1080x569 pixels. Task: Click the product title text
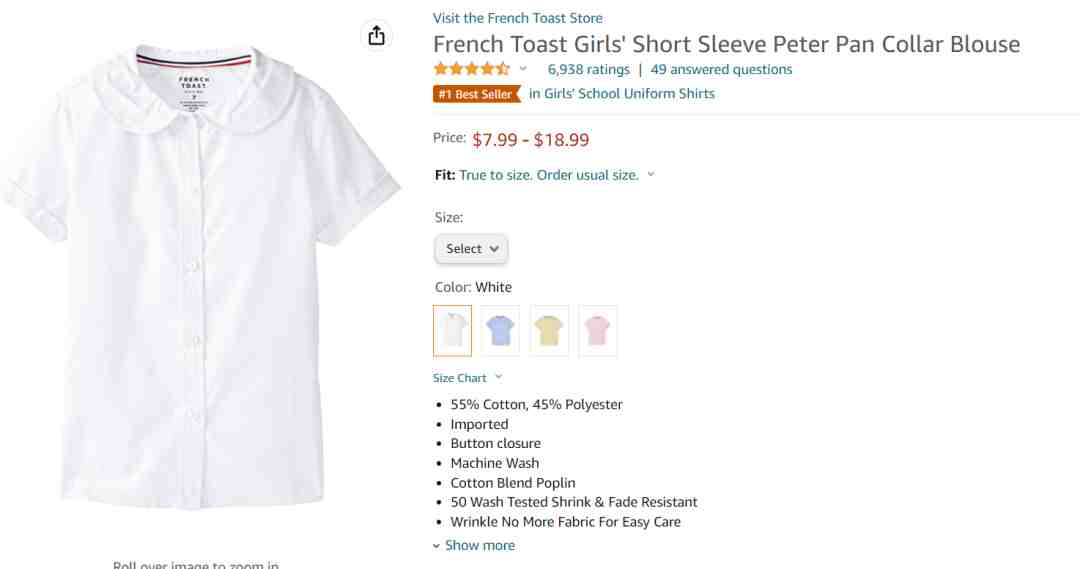click(727, 44)
